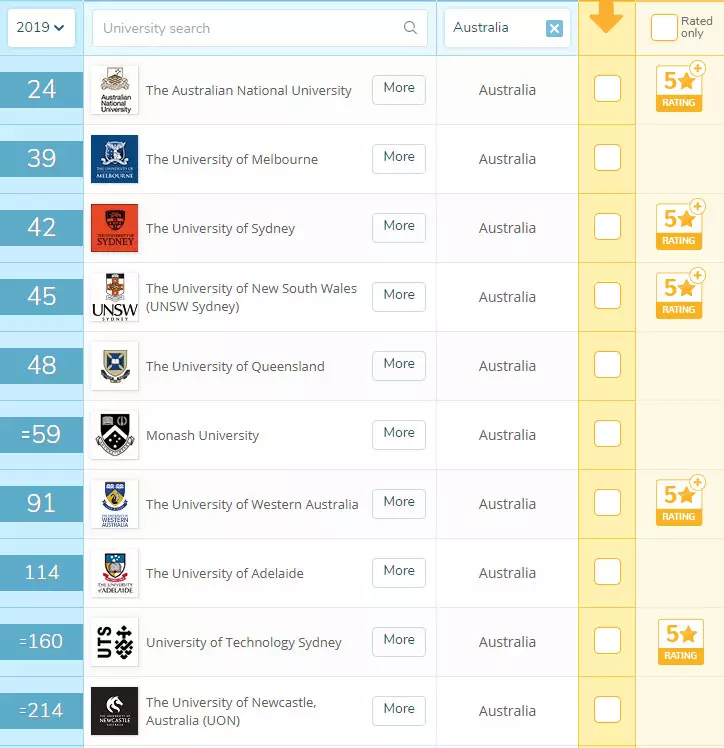724x748 pixels.
Task: Open The University of Newcastle link
Action: [x=231, y=711]
